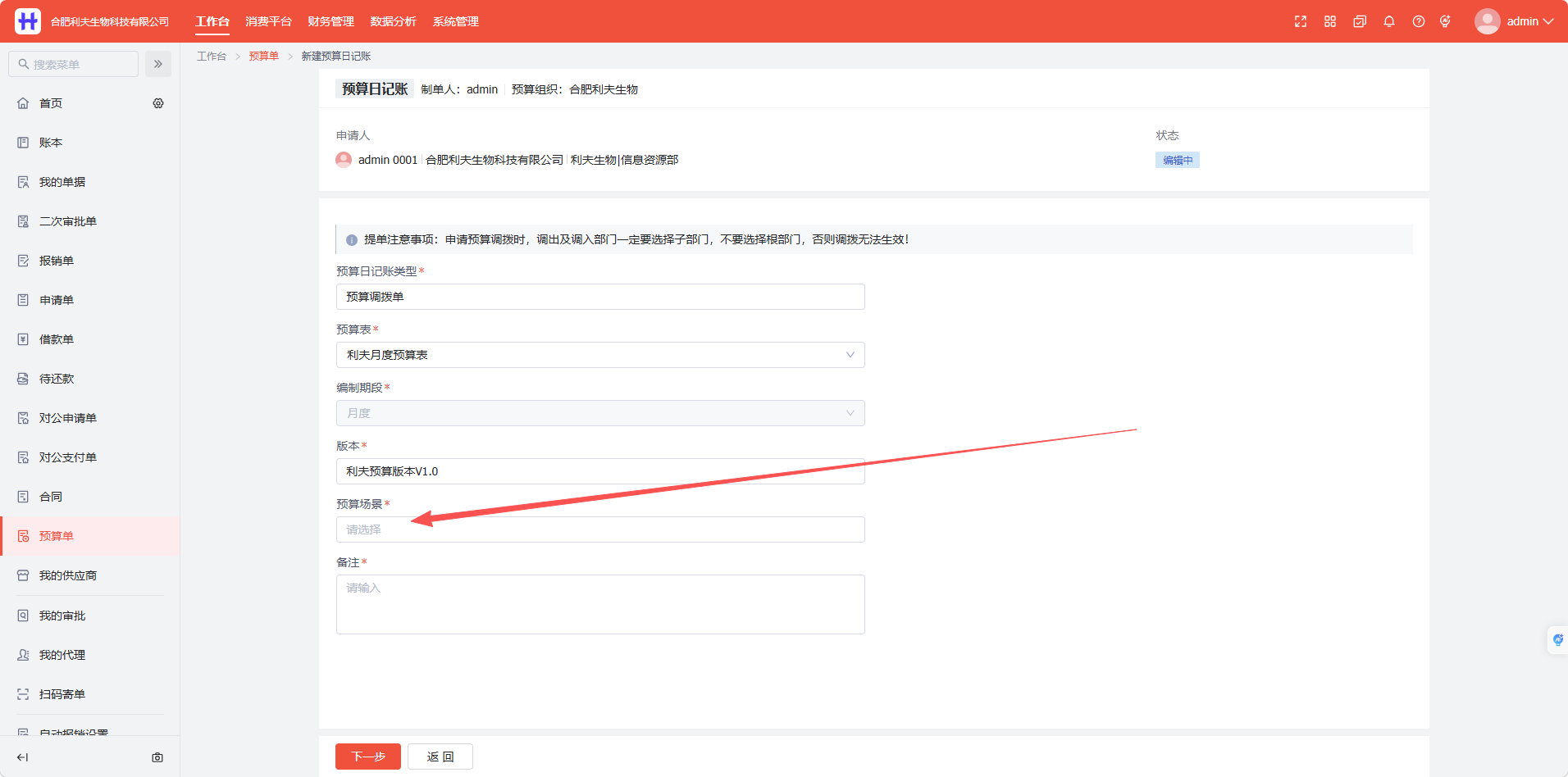Open the admin user menu
1568x777 pixels.
[1514, 21]
